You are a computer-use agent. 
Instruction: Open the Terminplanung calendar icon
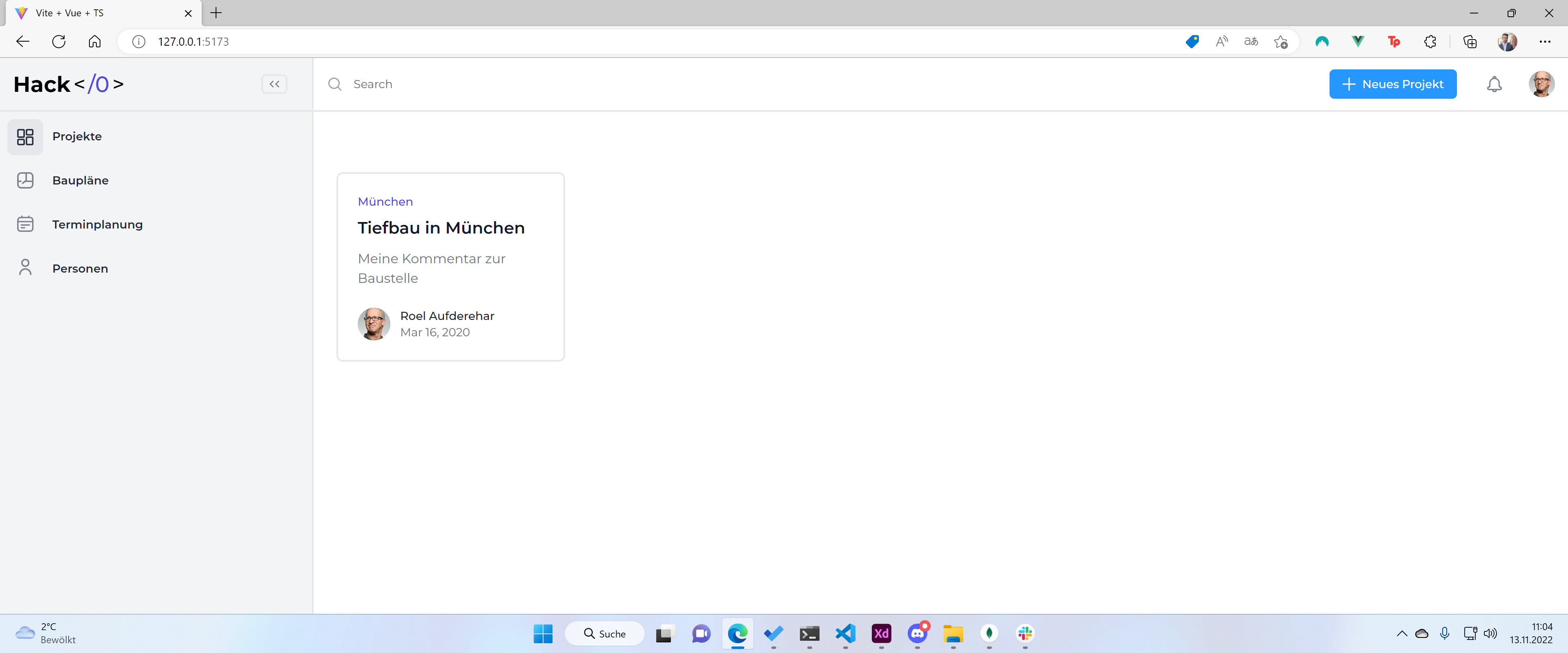coord(25,224)
